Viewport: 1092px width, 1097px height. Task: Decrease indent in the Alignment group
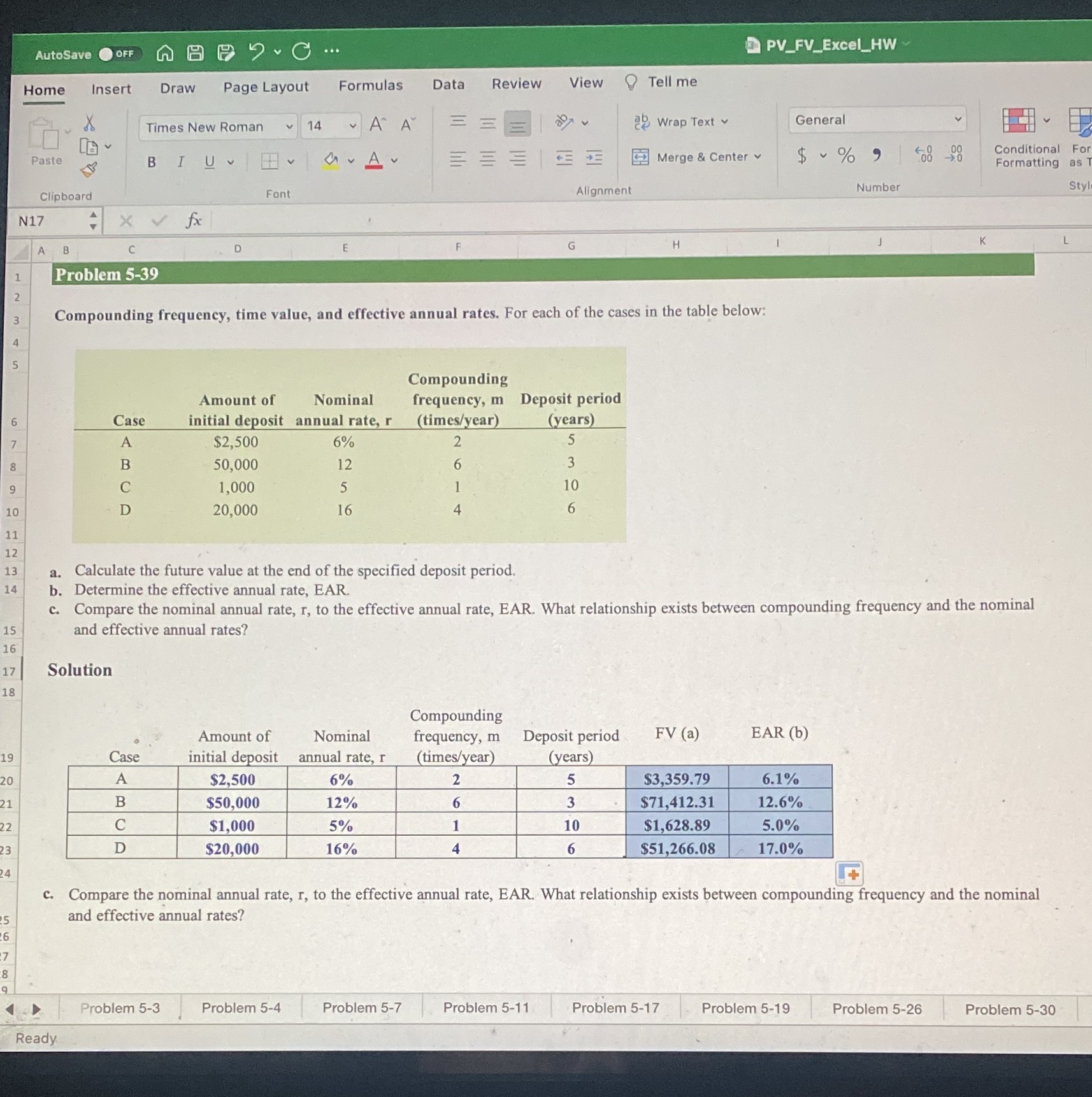(x=564, y=157)
